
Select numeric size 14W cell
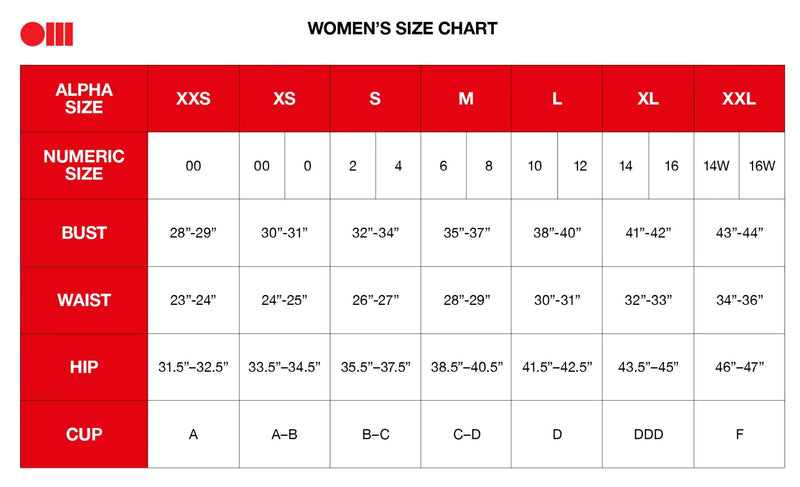coord(716,166)
